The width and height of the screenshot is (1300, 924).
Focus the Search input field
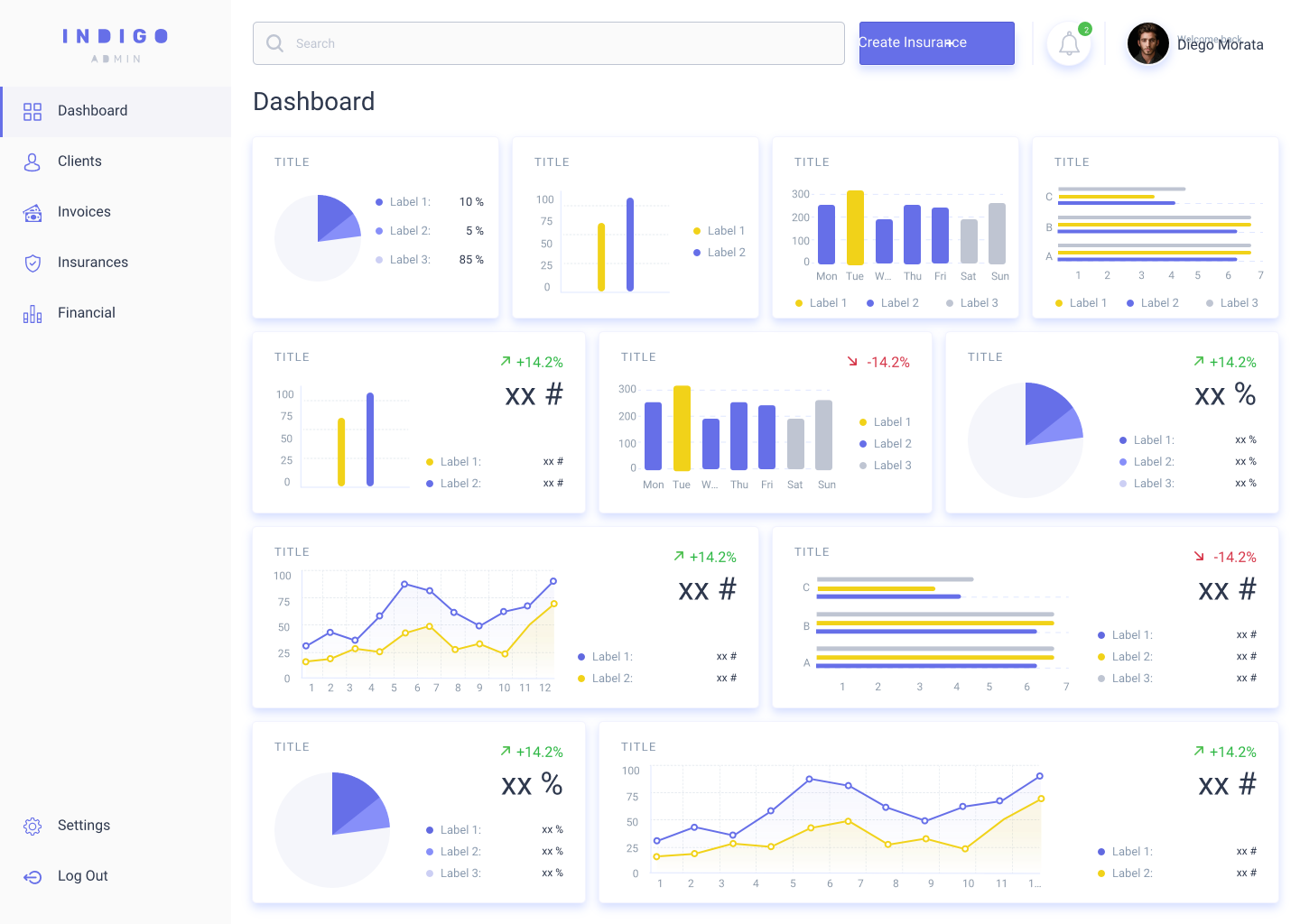click(x=549, y=43)
